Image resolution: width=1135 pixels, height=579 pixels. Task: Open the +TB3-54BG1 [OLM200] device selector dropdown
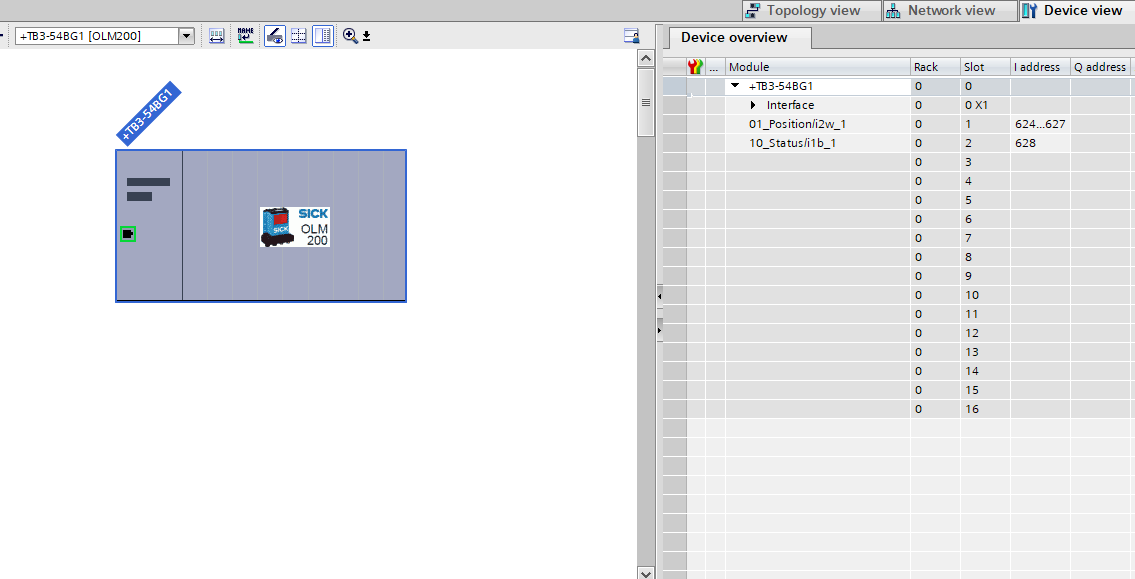(187, 35)
